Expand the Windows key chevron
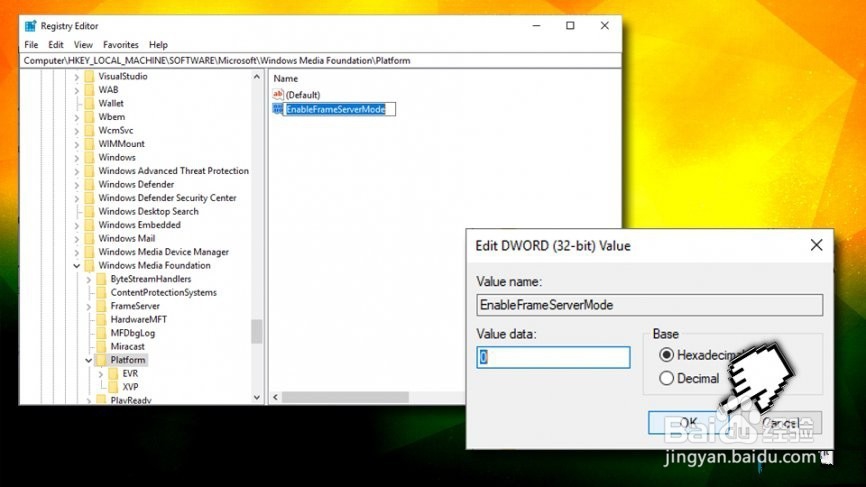This screenshot has width=866, height=487. (x=77, y=157)
